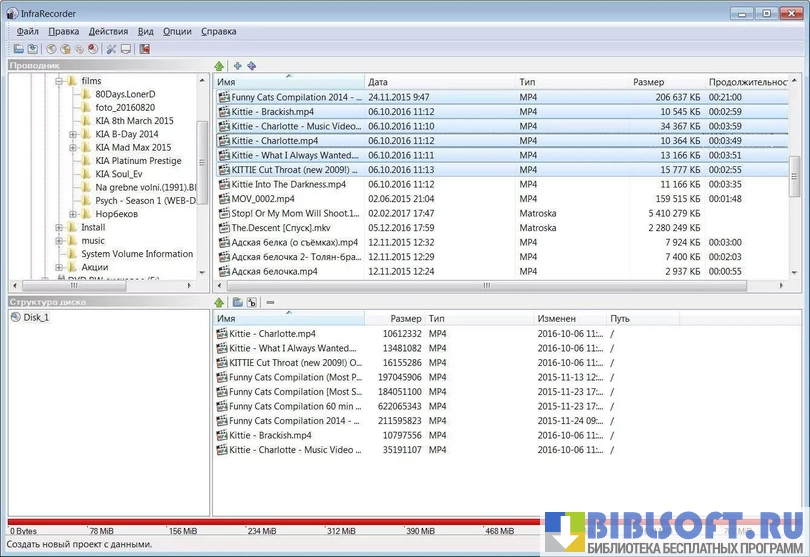Sort the explorer list by Размер column header

coord(648,82)
